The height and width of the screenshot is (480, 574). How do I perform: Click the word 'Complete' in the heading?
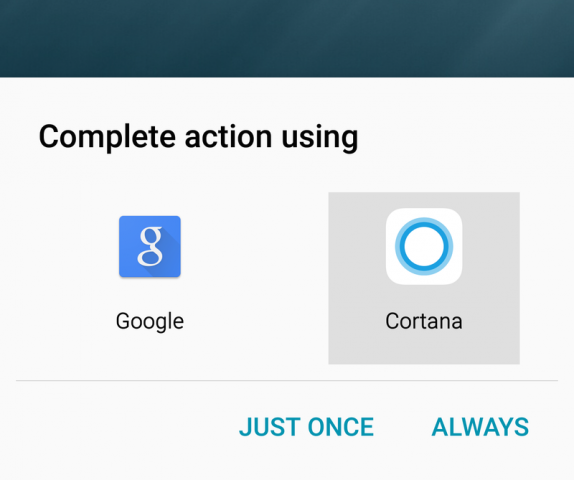pos(107,137)
